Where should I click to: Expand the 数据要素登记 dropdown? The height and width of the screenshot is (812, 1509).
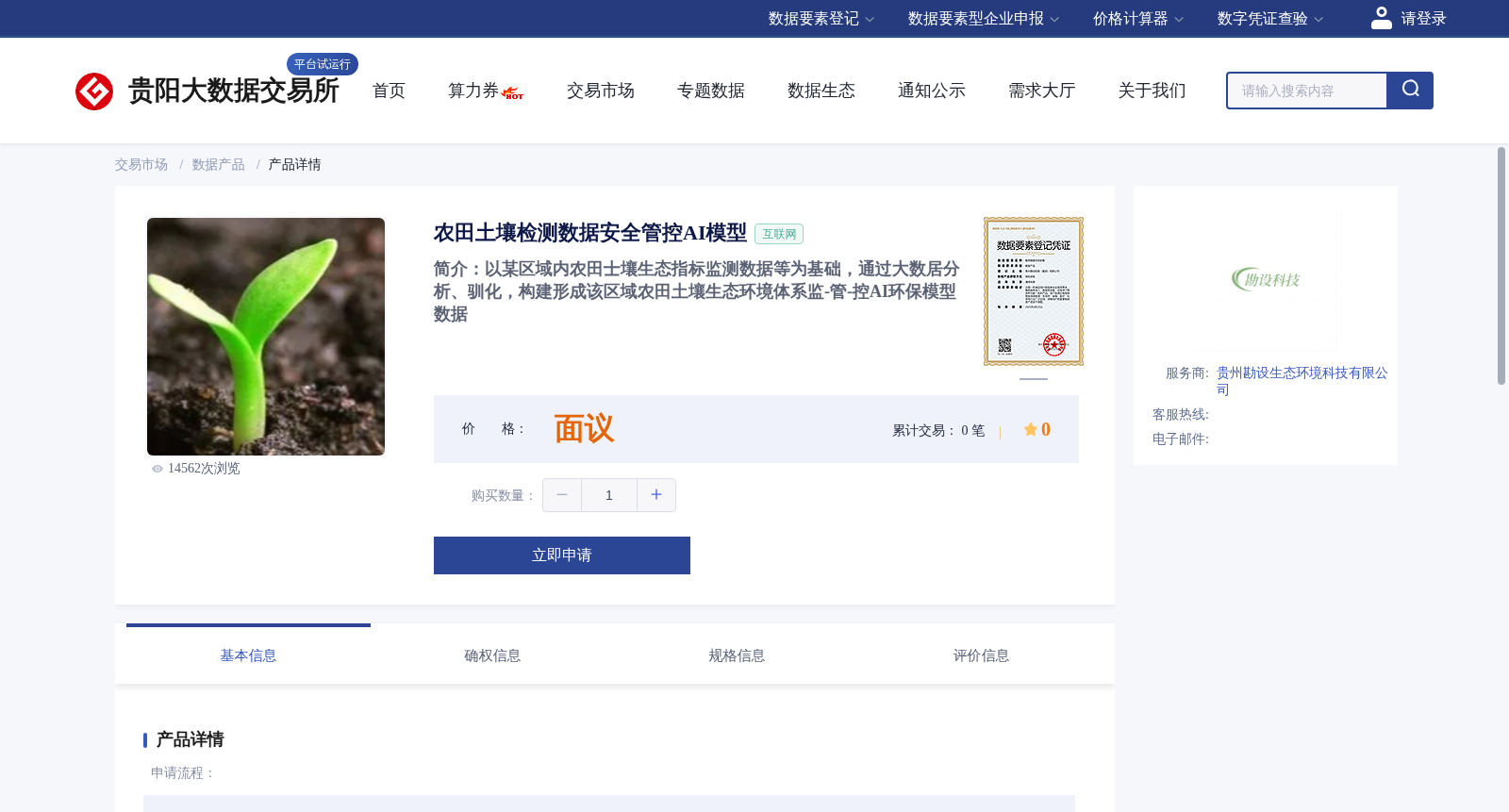pyautogui.click(x=821, y=19)
